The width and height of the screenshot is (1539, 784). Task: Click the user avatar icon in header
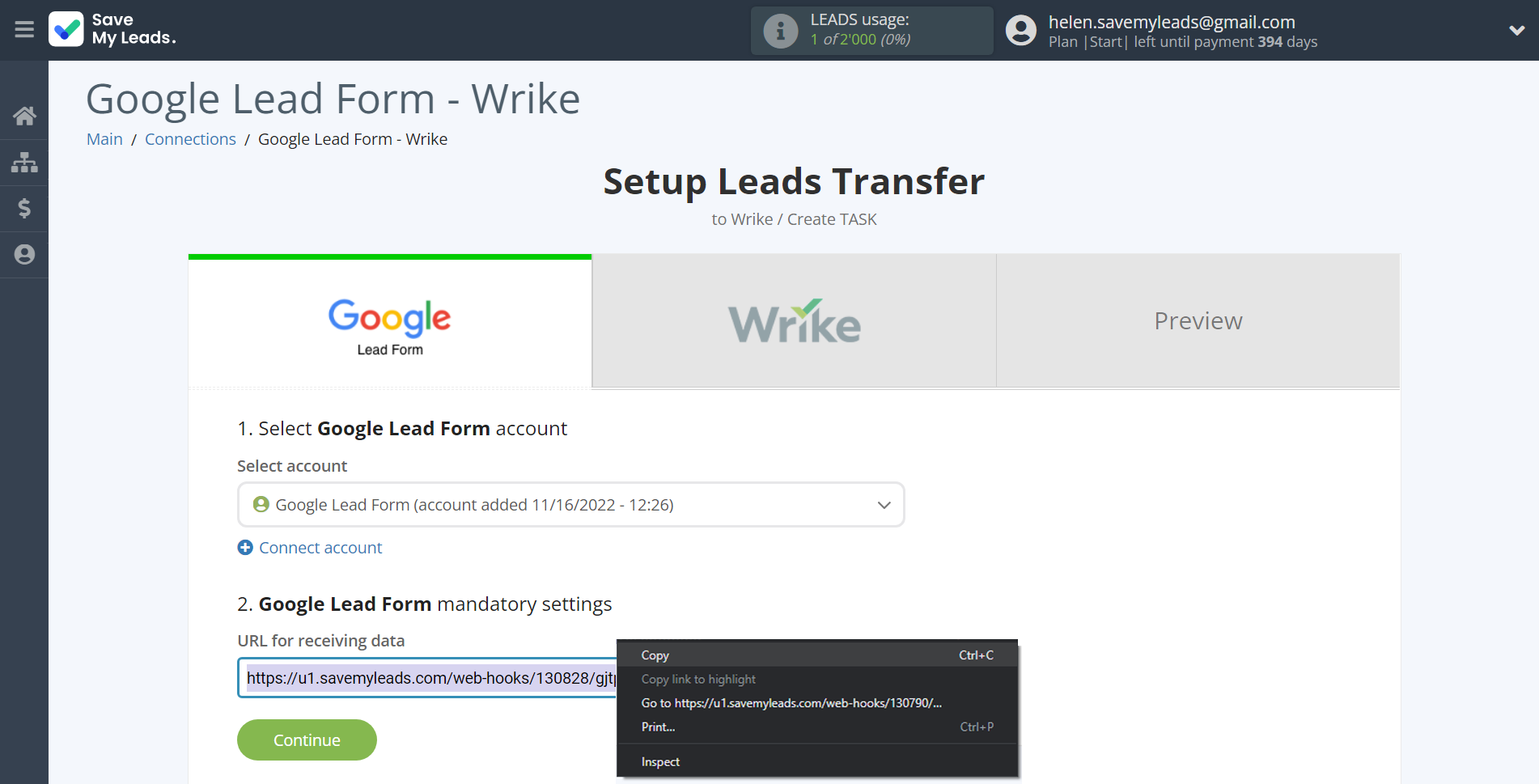(x=1021, y=31)
